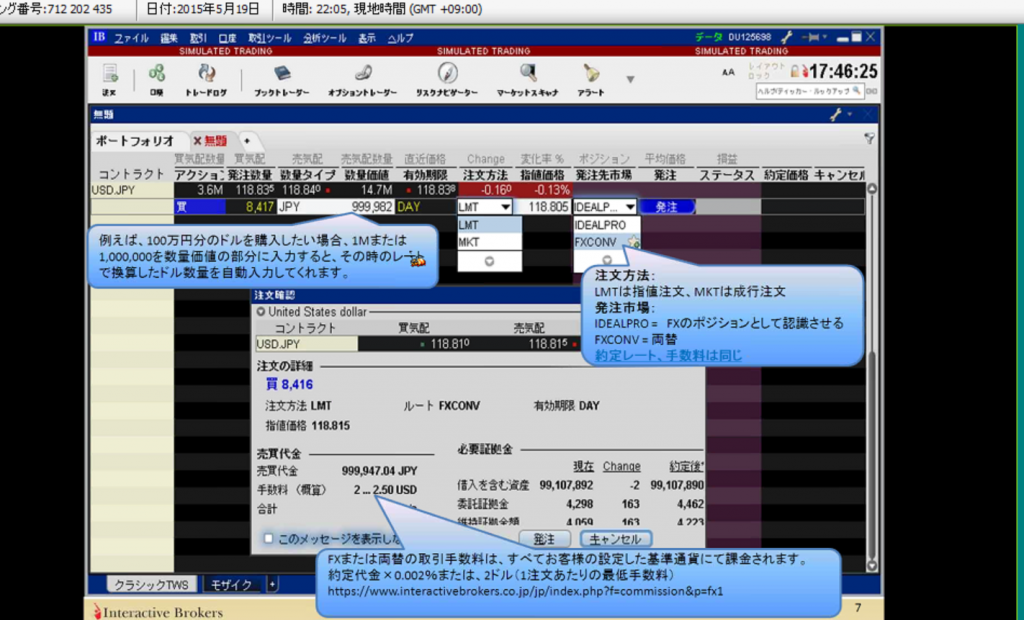The width and height of the screenshot is (1024, 620).
Task: Close the 無題 tab with its red X
Action: point(197,141)
